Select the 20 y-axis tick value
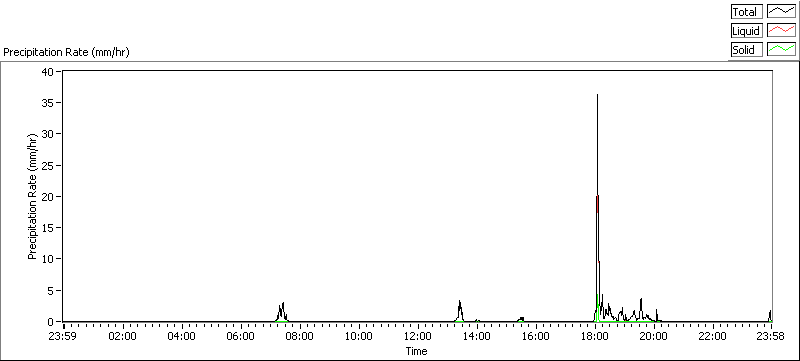This screenshot has width=800, height=361. [48, 196]
